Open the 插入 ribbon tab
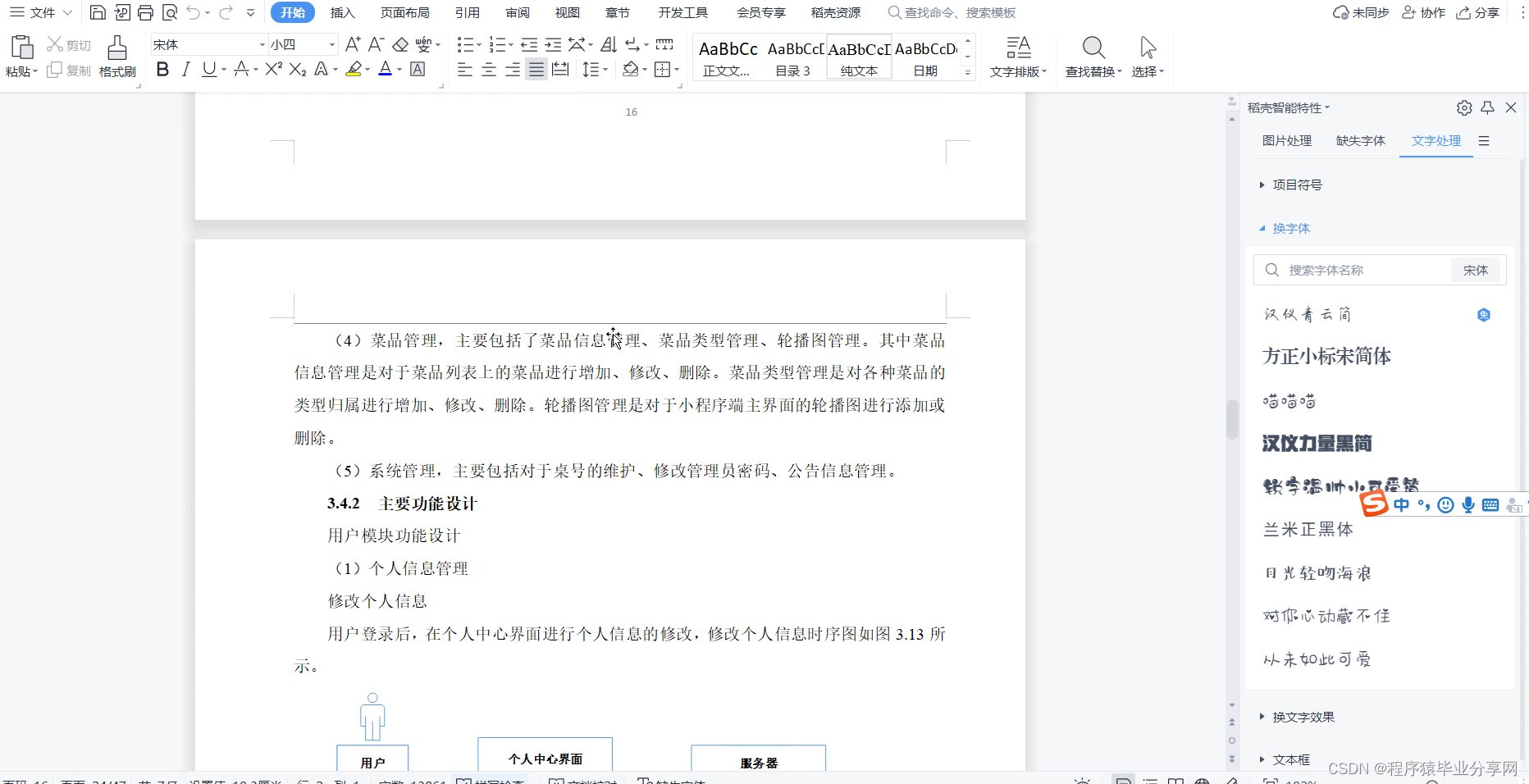Screen dimensions: 1529x784 342,12
